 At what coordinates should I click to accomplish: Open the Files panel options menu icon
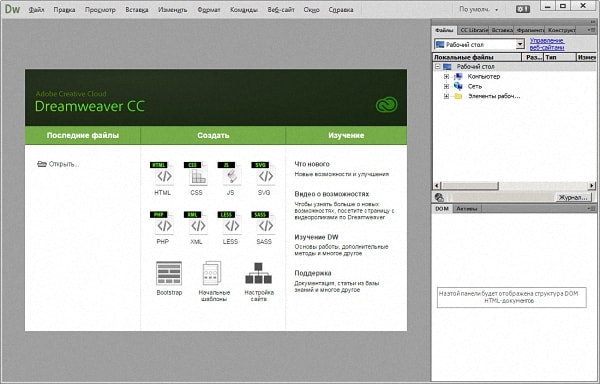591,30
